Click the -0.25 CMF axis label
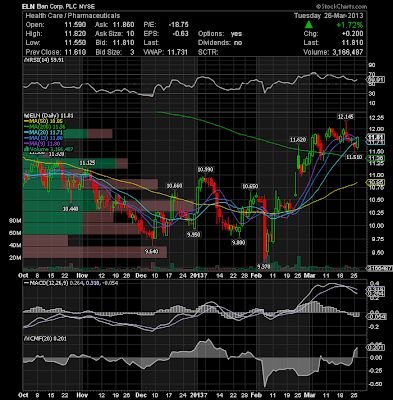 coord(376,371)
